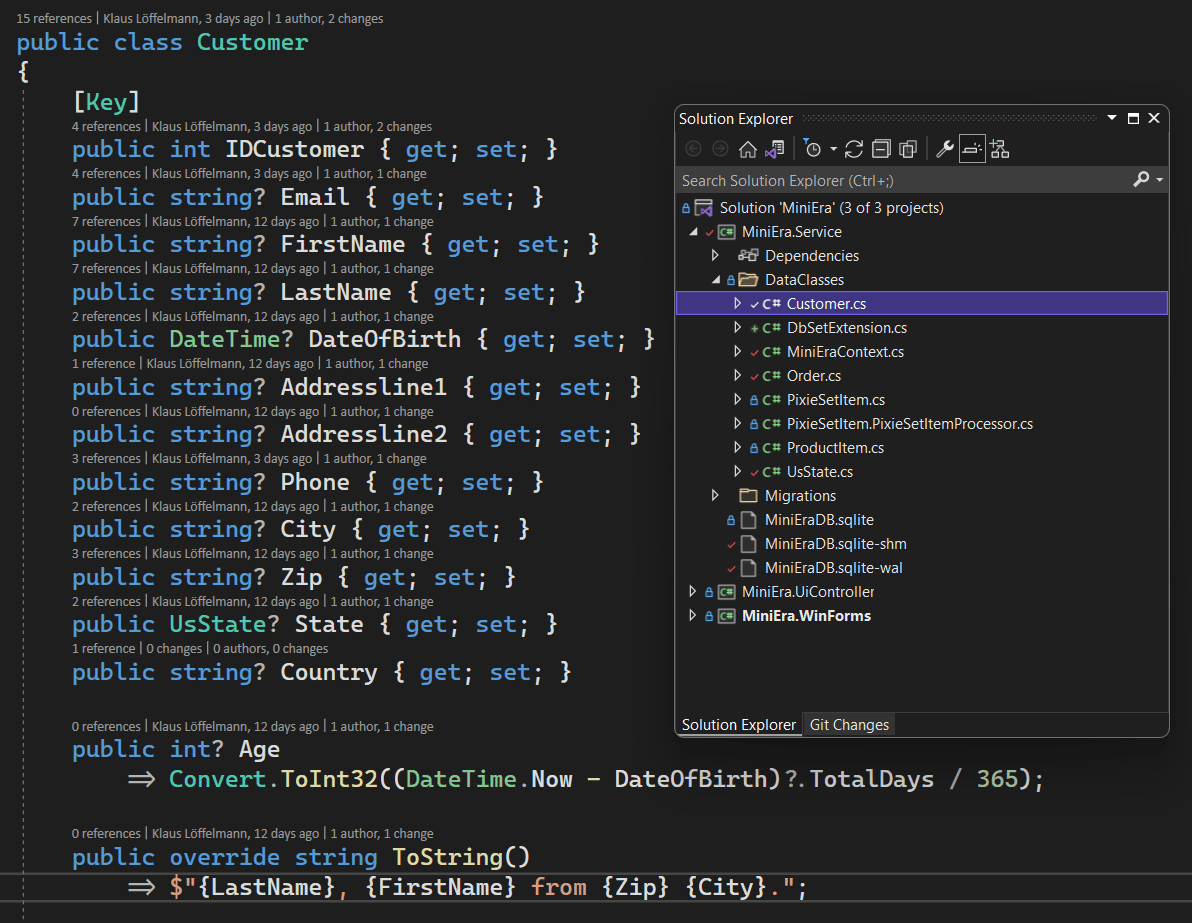Click the 15 references CodeLens link
The height and width of the screenshot is (923, 1192).
[x=48, y=18]
